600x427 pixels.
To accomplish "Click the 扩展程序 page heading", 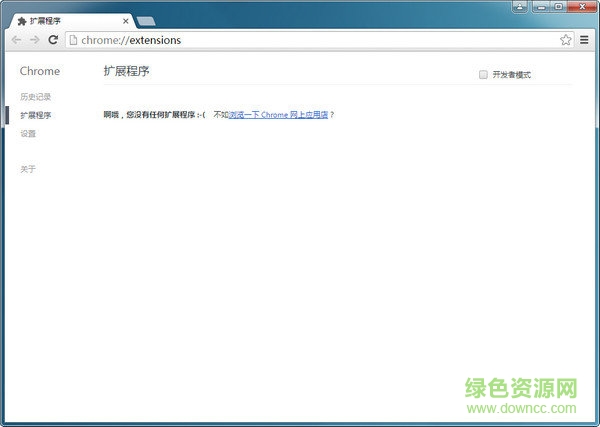I will tap(126, 71).
